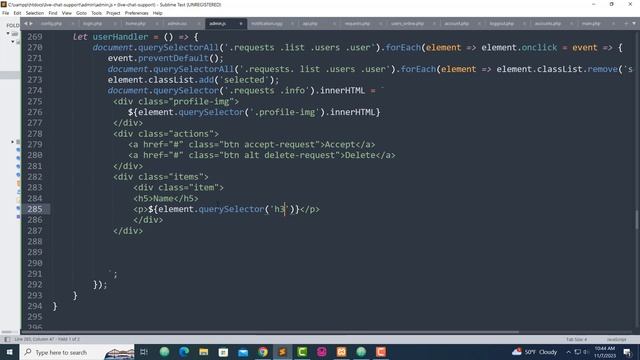Select Sublime Text icon in taskbar
This screenshot has width=640, height=360.
click(x=282, y=352)
